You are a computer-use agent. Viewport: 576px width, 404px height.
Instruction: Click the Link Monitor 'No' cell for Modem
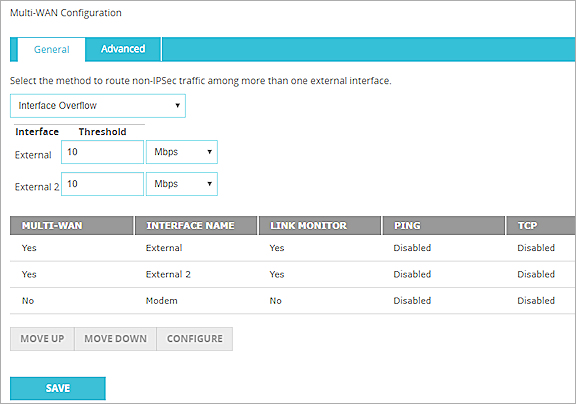click(276, 301)
